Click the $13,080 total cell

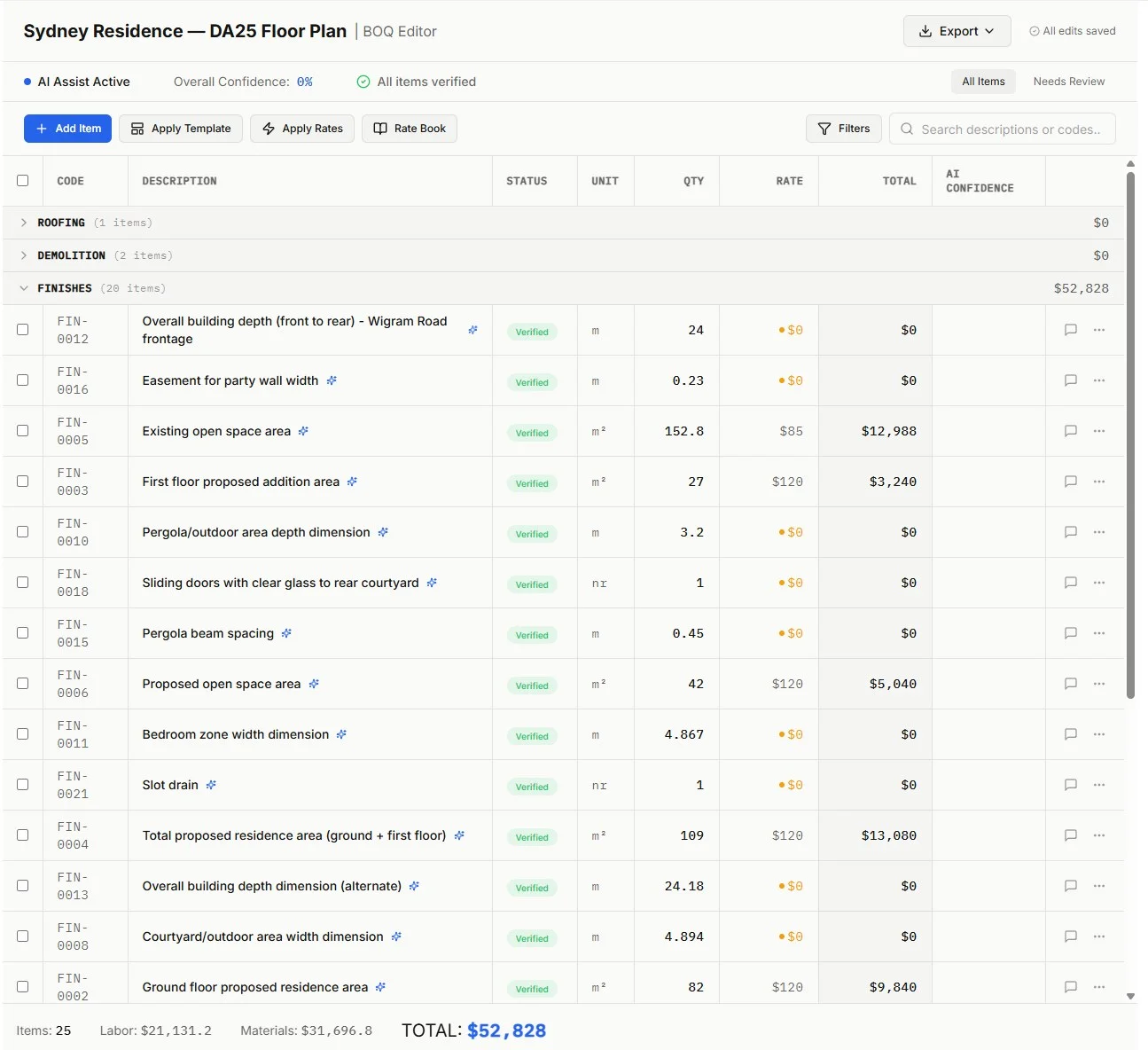(889, 835)
